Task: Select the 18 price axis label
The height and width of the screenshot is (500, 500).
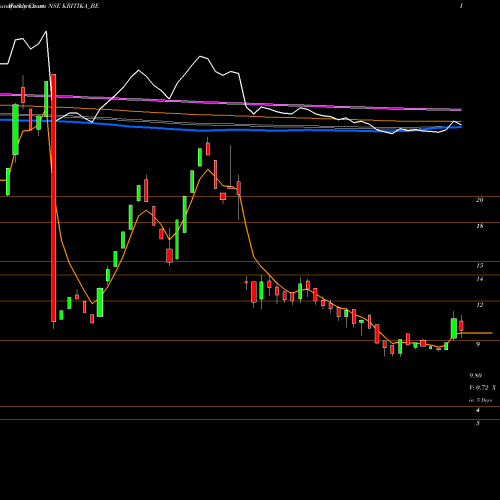Action: tap(479, 226)
